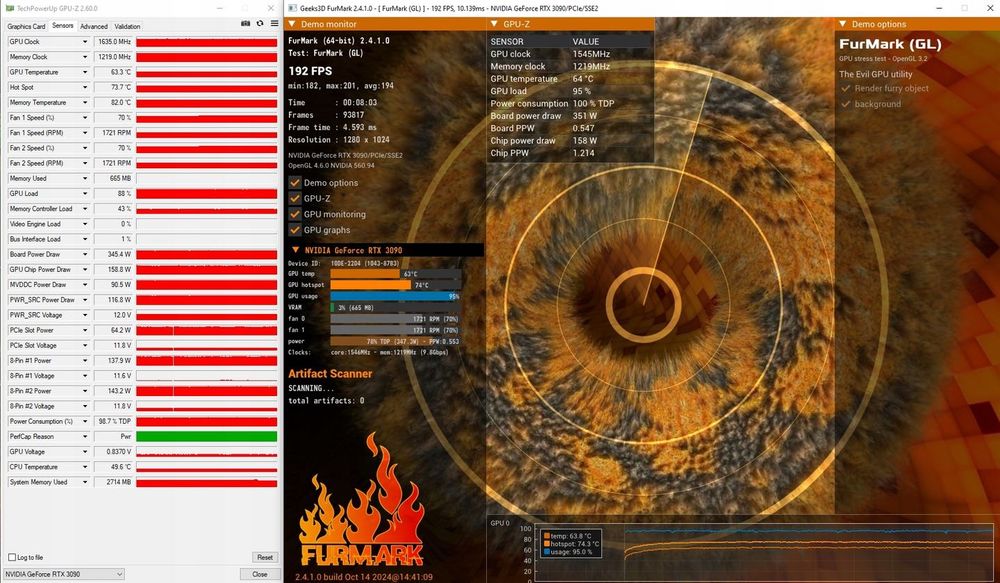The width and height of the screenshot is (1000, 583).
Task: Toggle the GPU monitoring checkbox
Action: pyautogui.click(x=295, y=214)
